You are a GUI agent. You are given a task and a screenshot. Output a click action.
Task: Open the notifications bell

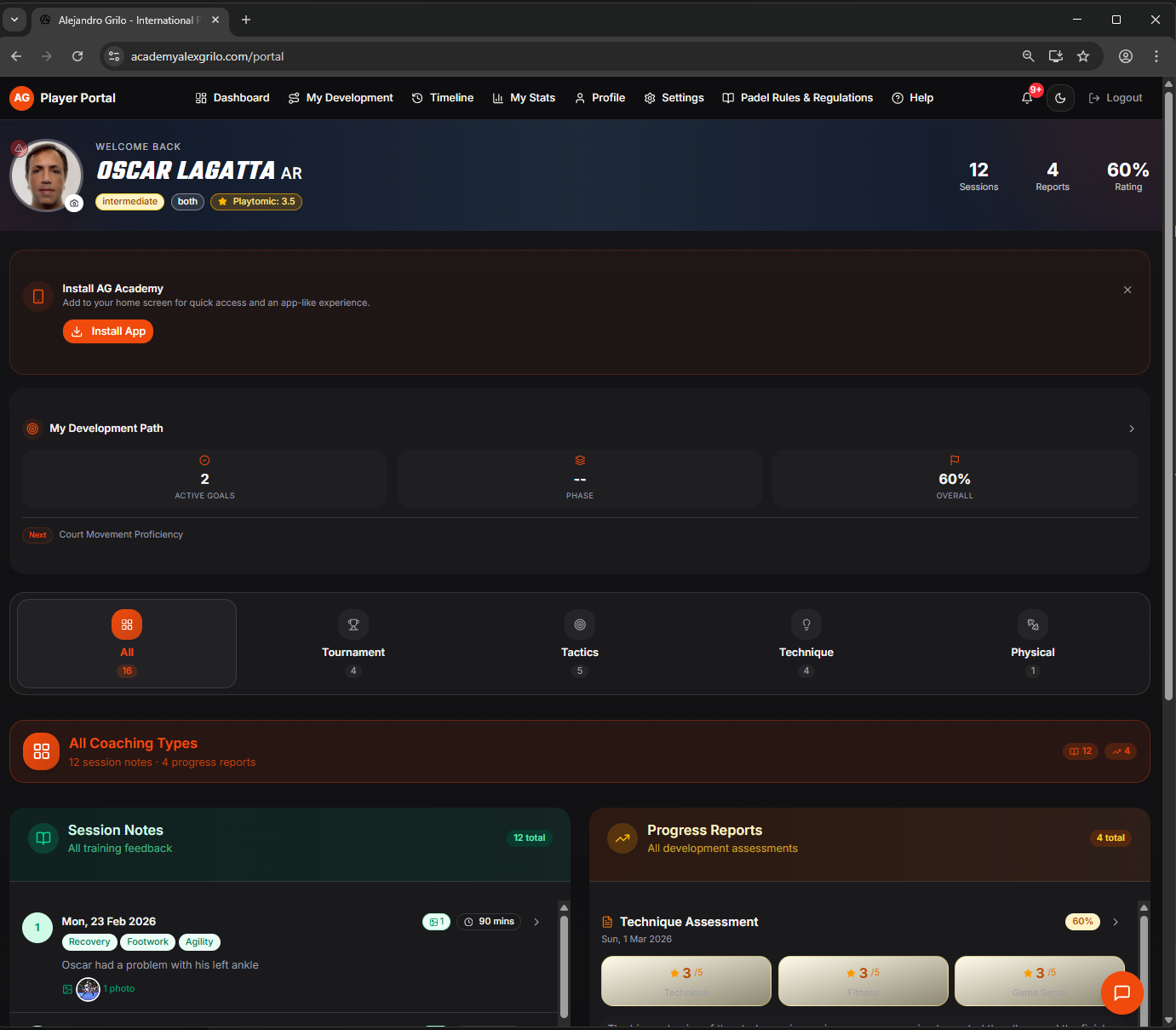tap(1027, 98)
